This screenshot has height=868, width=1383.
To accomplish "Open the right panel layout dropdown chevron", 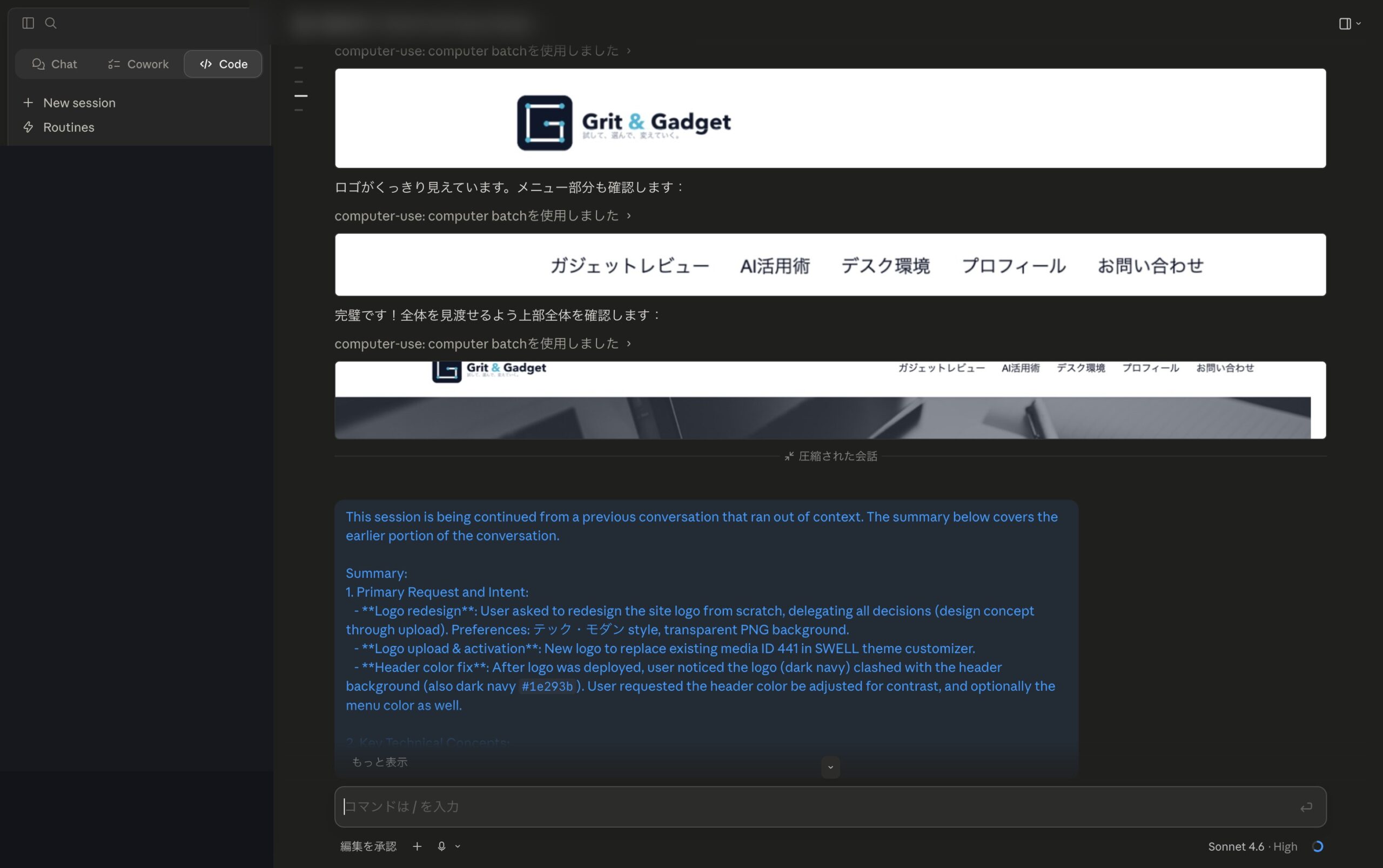I will tap(1358, 24).
